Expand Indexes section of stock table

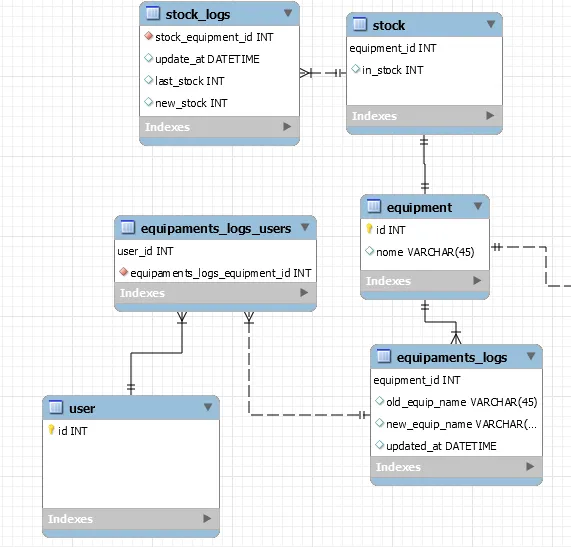coord(490,115)
